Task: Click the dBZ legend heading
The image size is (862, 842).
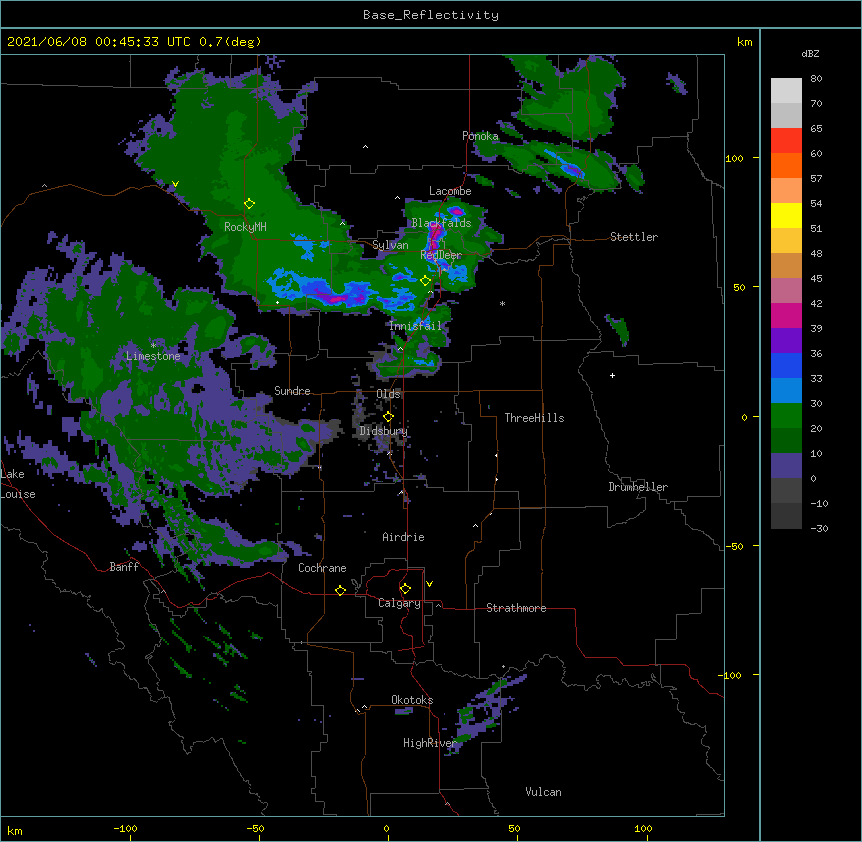Action: pos(810,53)
